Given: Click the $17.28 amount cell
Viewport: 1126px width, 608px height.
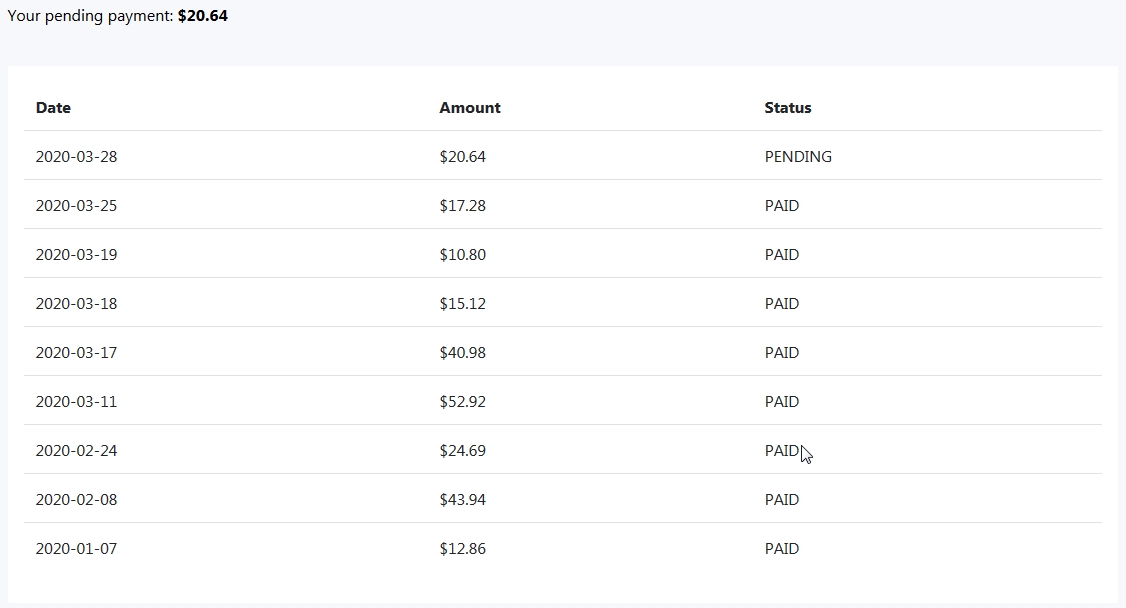Looking at the screenshot, I should 462,205.
